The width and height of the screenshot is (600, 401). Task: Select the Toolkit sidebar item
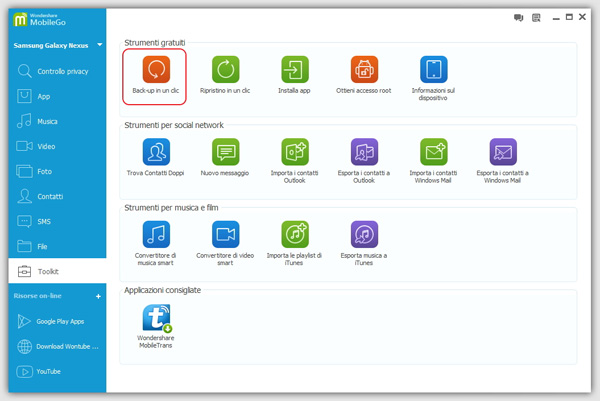click(x=57, y=271)
